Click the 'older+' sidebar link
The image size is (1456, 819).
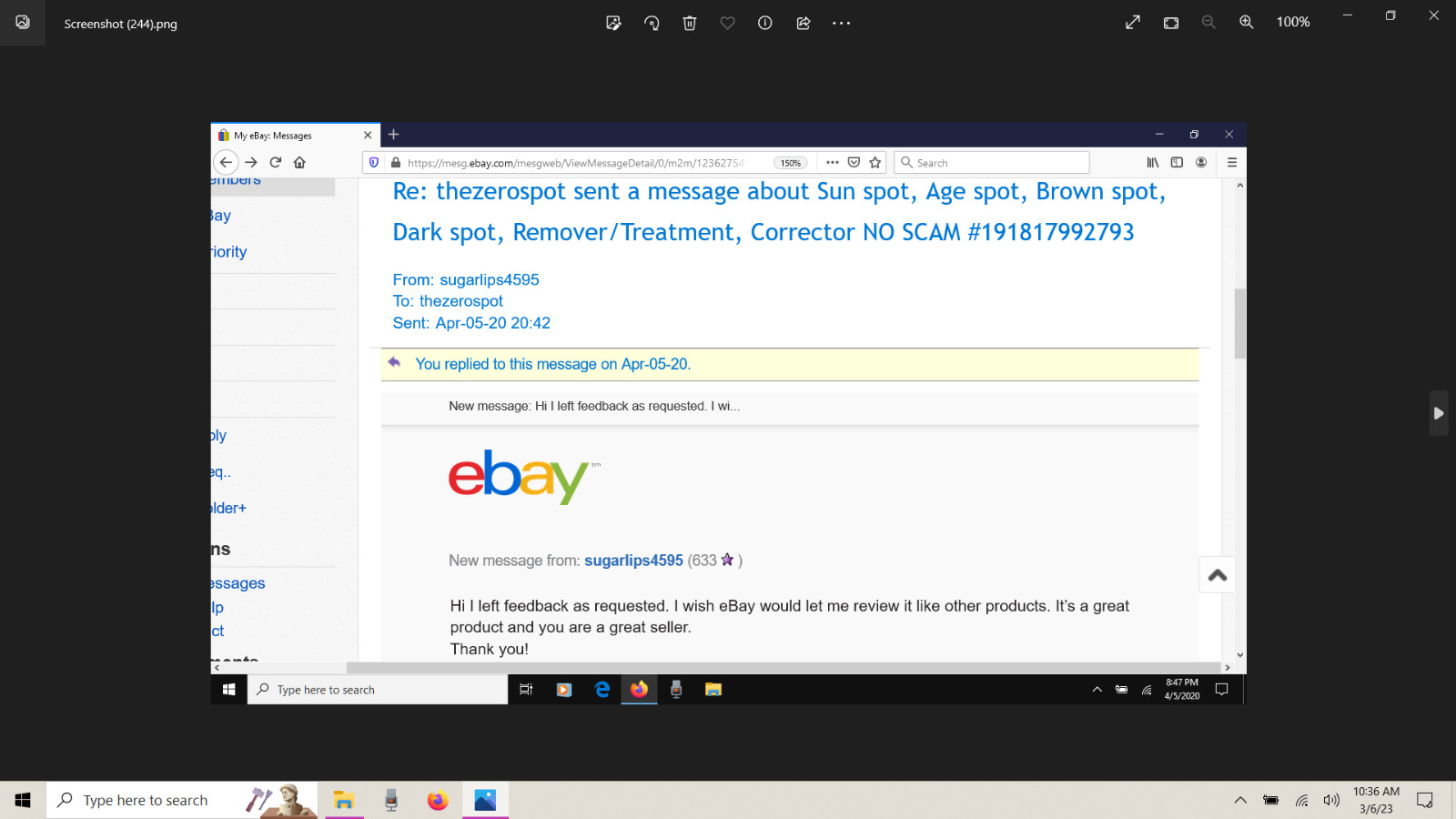pyautogui.click(x=229, y=508)
